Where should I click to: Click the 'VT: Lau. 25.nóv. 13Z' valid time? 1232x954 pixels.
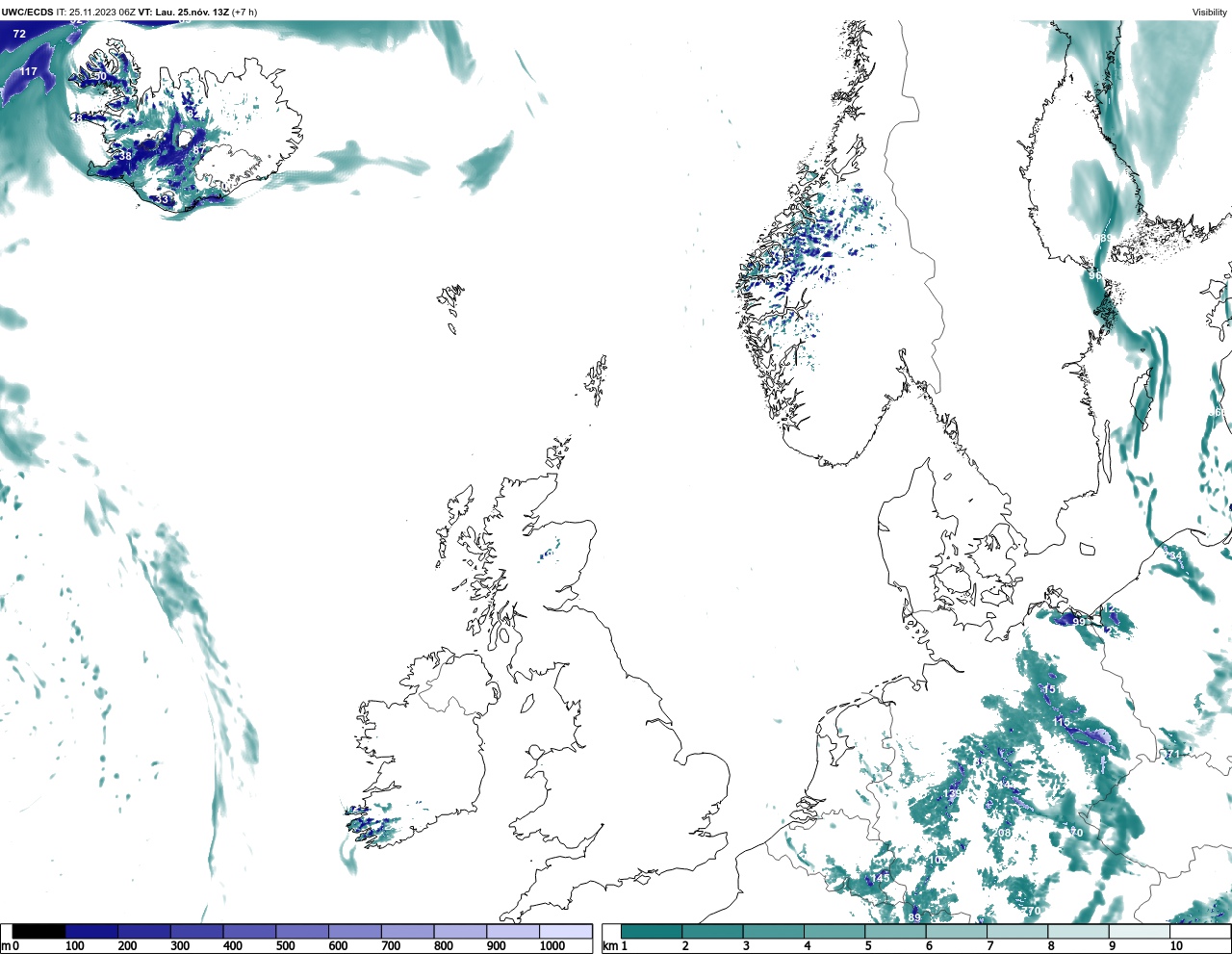pos(183,12)
